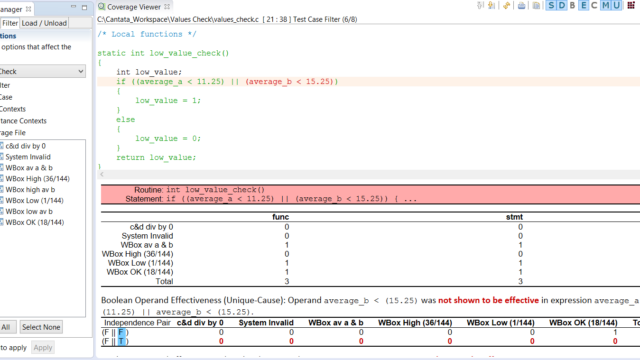The height and width of the screenshot is (360, 640).
Task: Click the Apply button
Action: coord(43,348)
